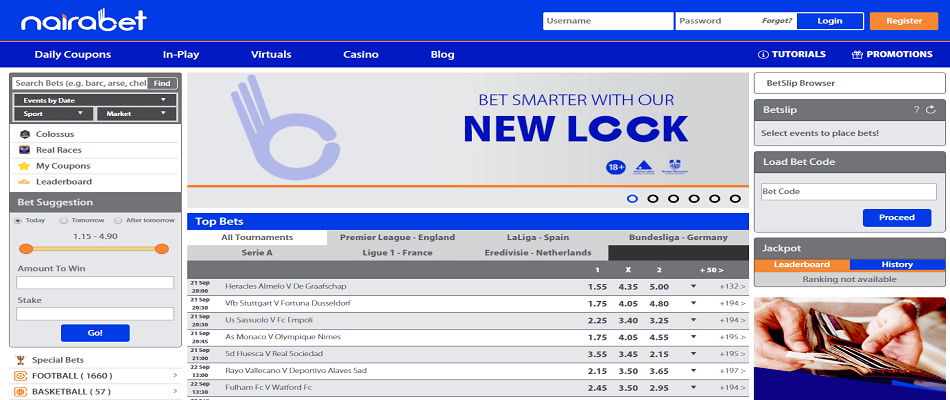The width and height of the screenshot is (950, 400).
Task: Click the Colossus icon in sidebar
Action: pos(24,134)
